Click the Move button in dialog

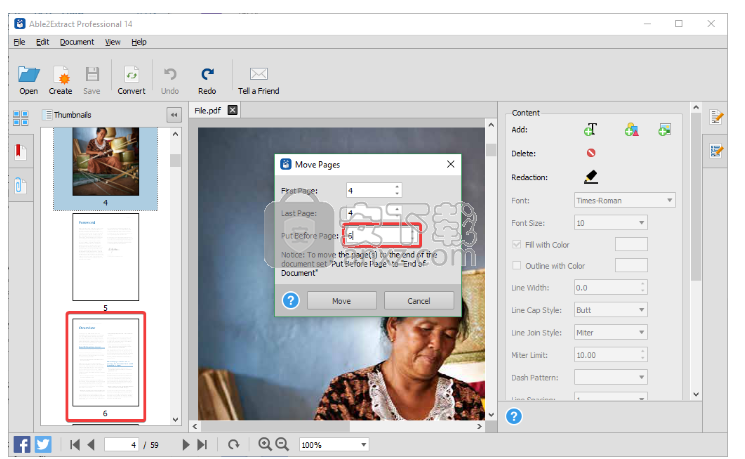point(342,301)
